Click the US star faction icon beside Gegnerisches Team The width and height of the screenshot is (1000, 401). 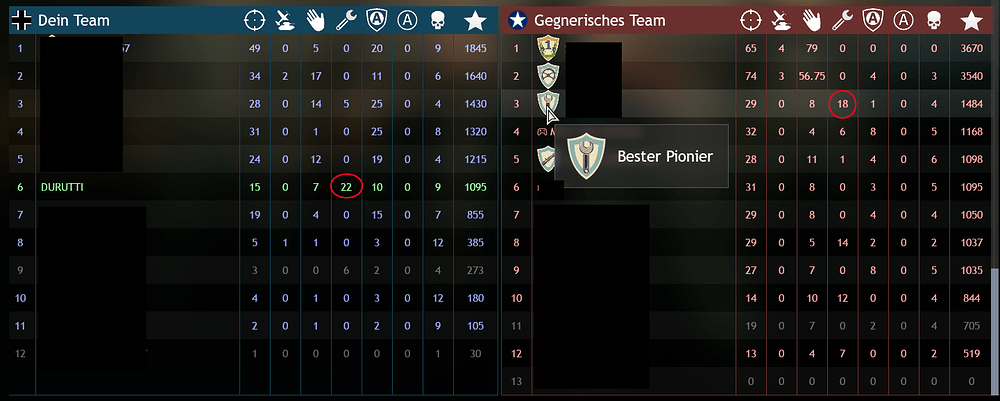[517, 20]
